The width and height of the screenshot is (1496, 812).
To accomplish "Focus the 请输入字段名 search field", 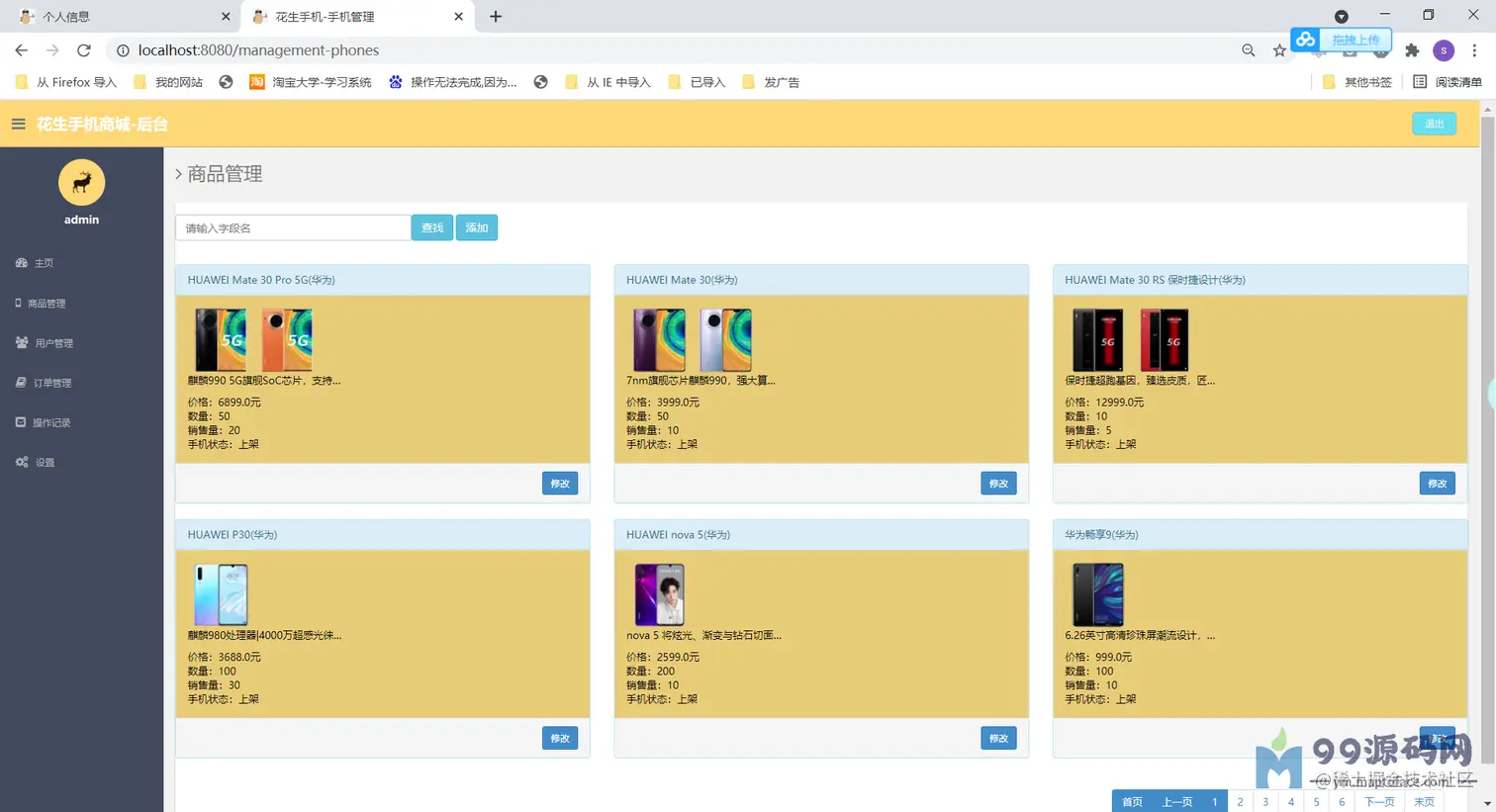I will pos(293,227).
